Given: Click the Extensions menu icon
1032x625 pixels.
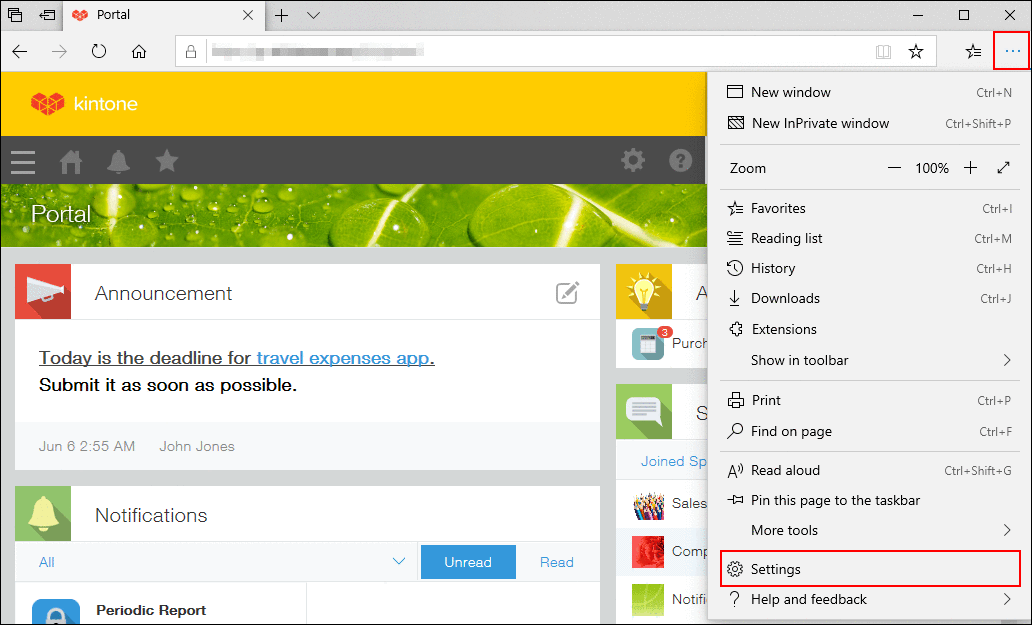Looking at the screenshot, I should [x=735, y=329].
